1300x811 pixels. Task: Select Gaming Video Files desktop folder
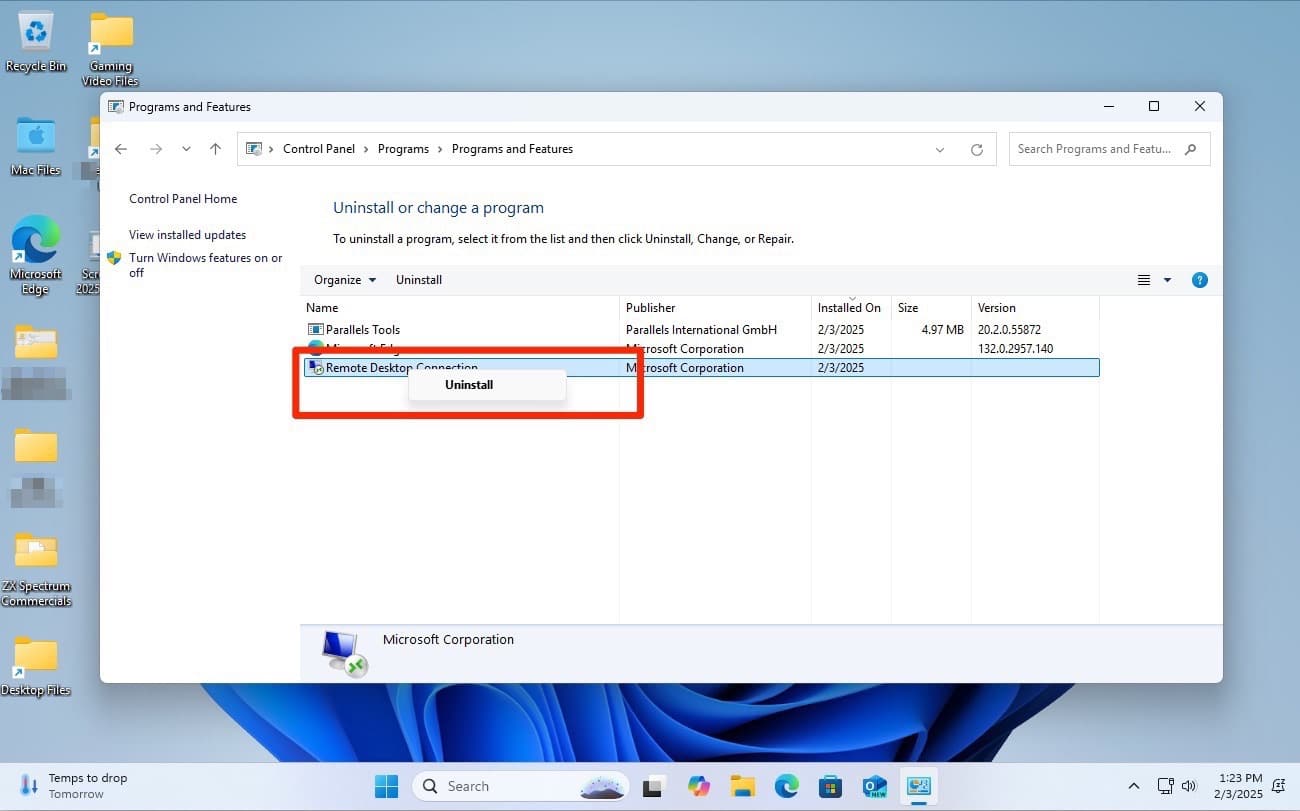click(111, 50)
